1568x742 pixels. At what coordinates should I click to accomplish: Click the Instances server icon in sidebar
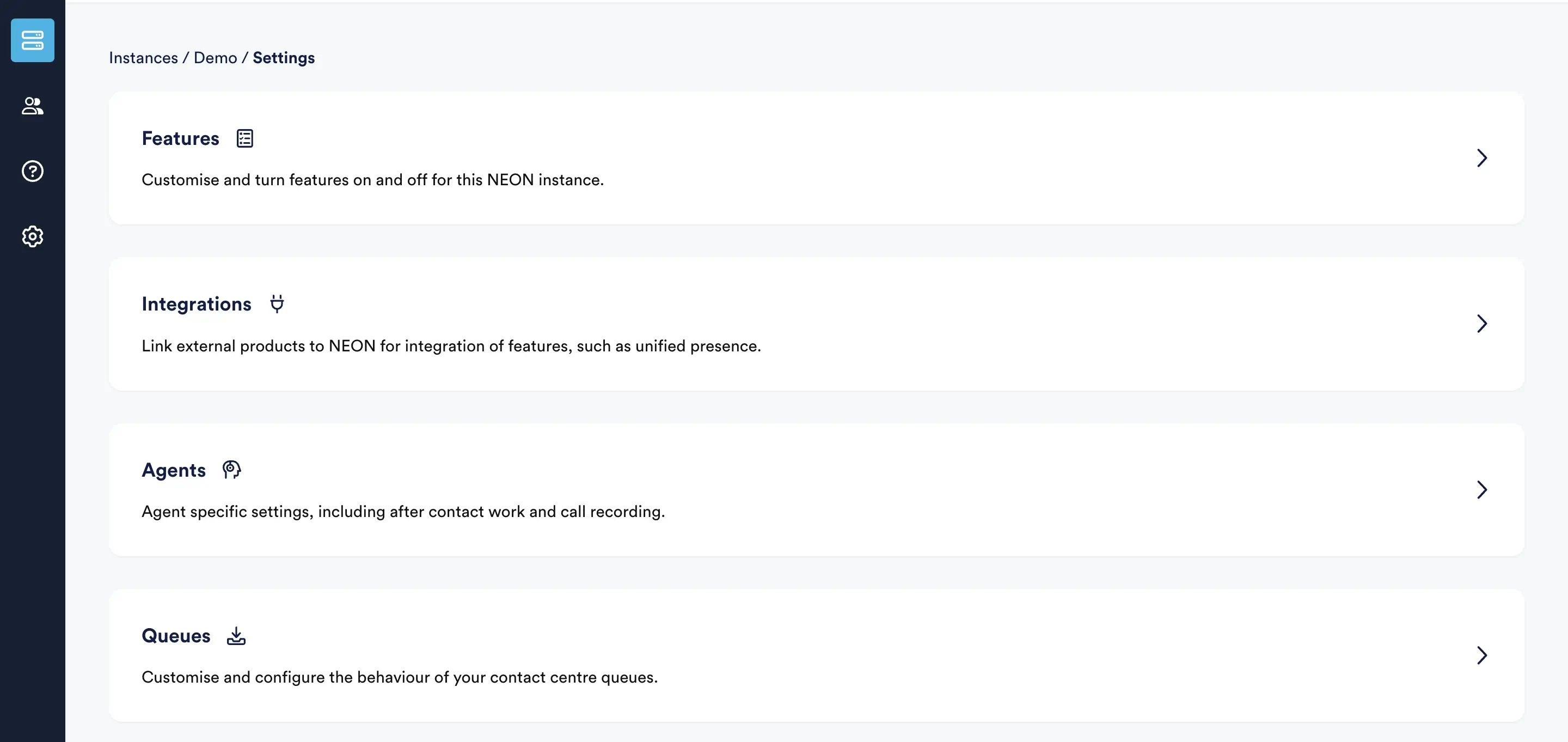click(32, 40)
